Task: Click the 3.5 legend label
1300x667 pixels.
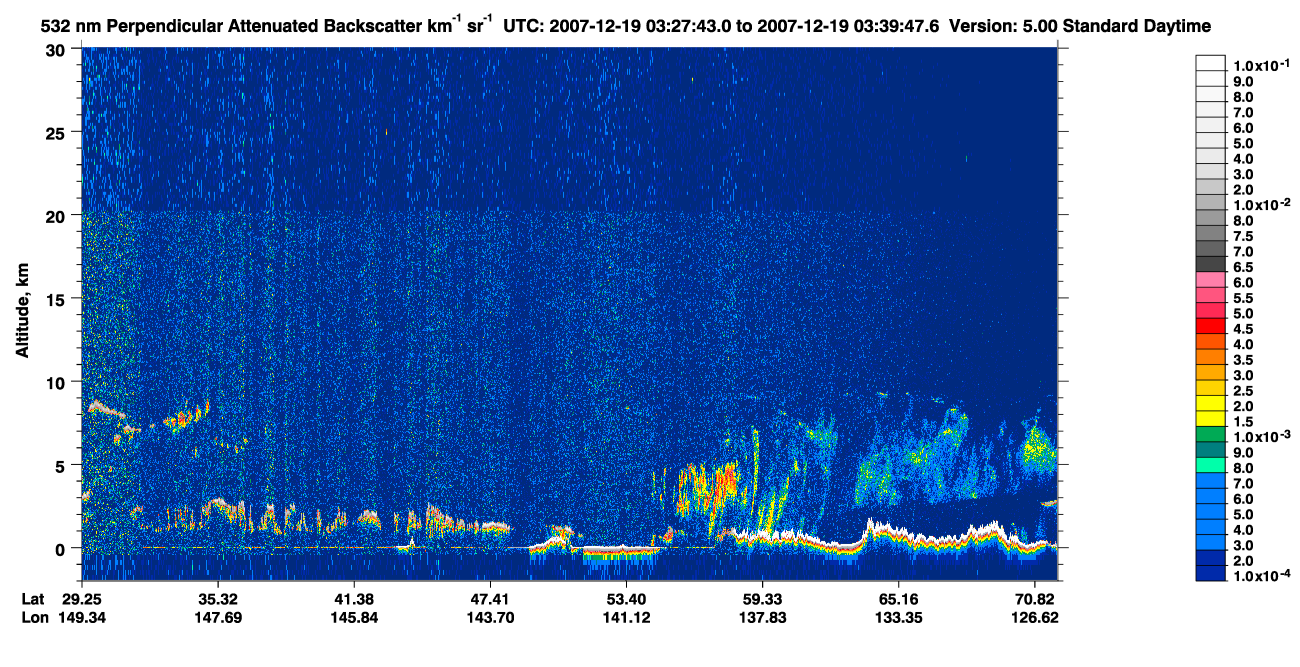Action: 1243,359
